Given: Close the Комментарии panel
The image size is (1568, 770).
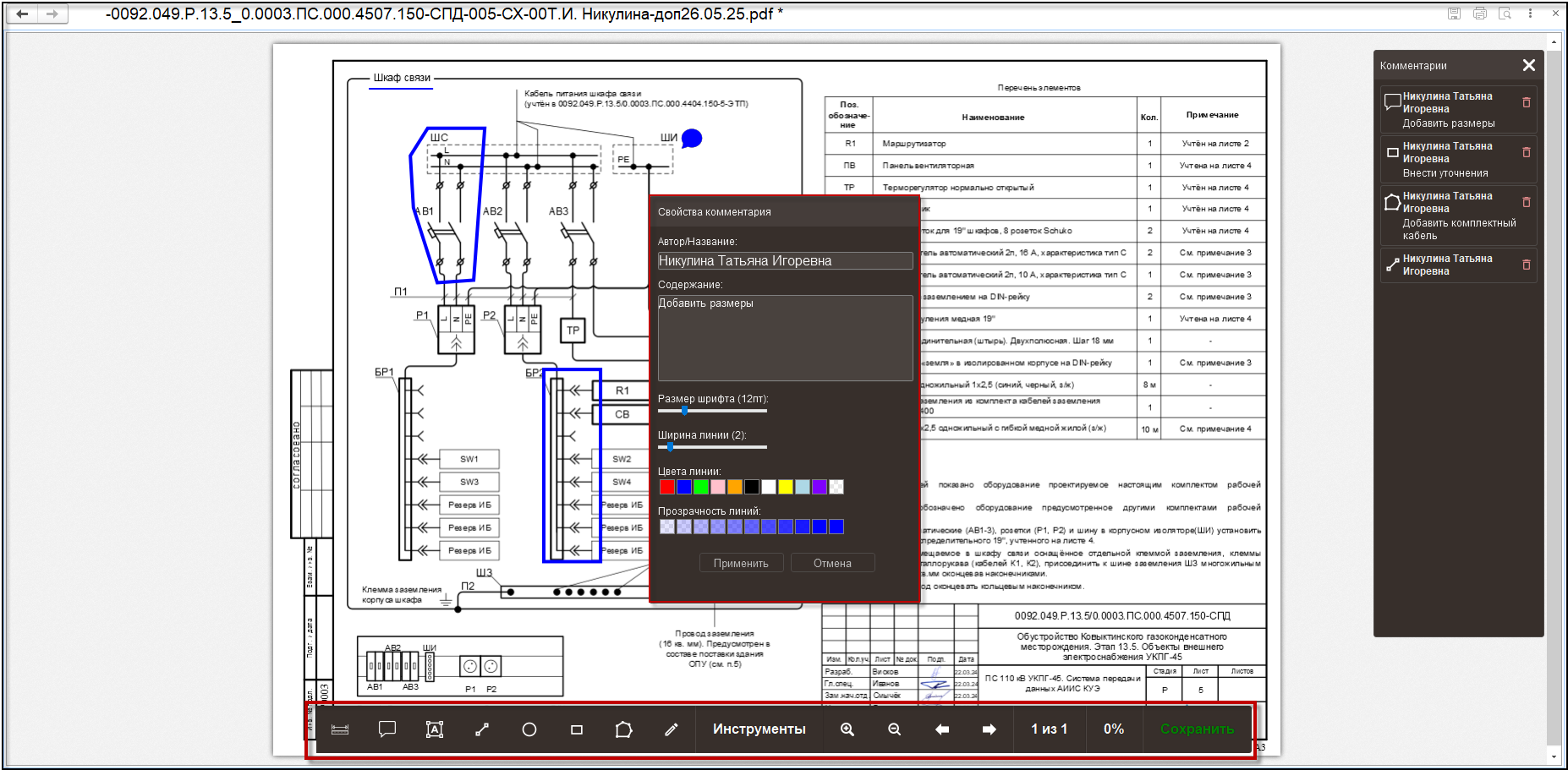Looking at the screenshot, I should pos(1528,65).
